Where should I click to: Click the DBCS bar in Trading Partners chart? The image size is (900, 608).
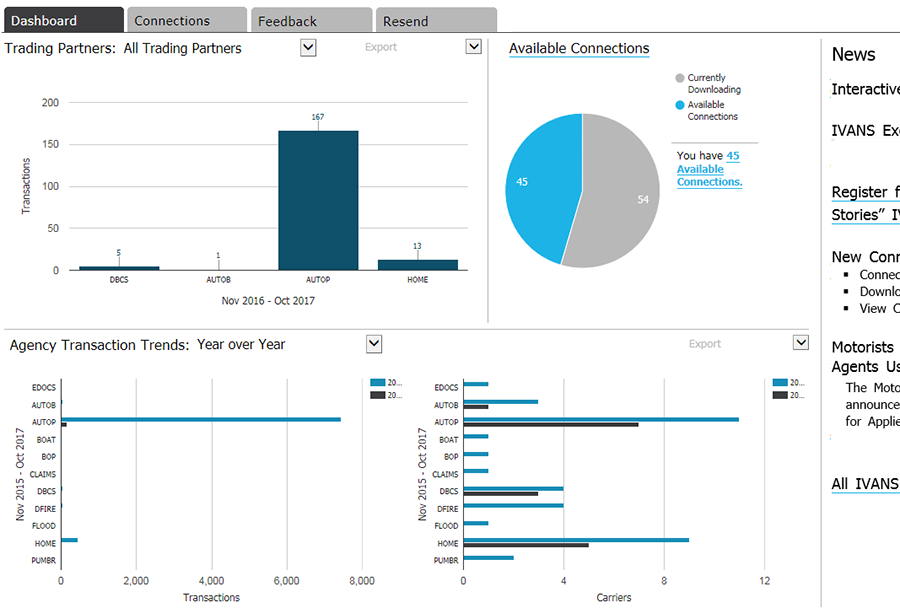[x=119, y=268]
